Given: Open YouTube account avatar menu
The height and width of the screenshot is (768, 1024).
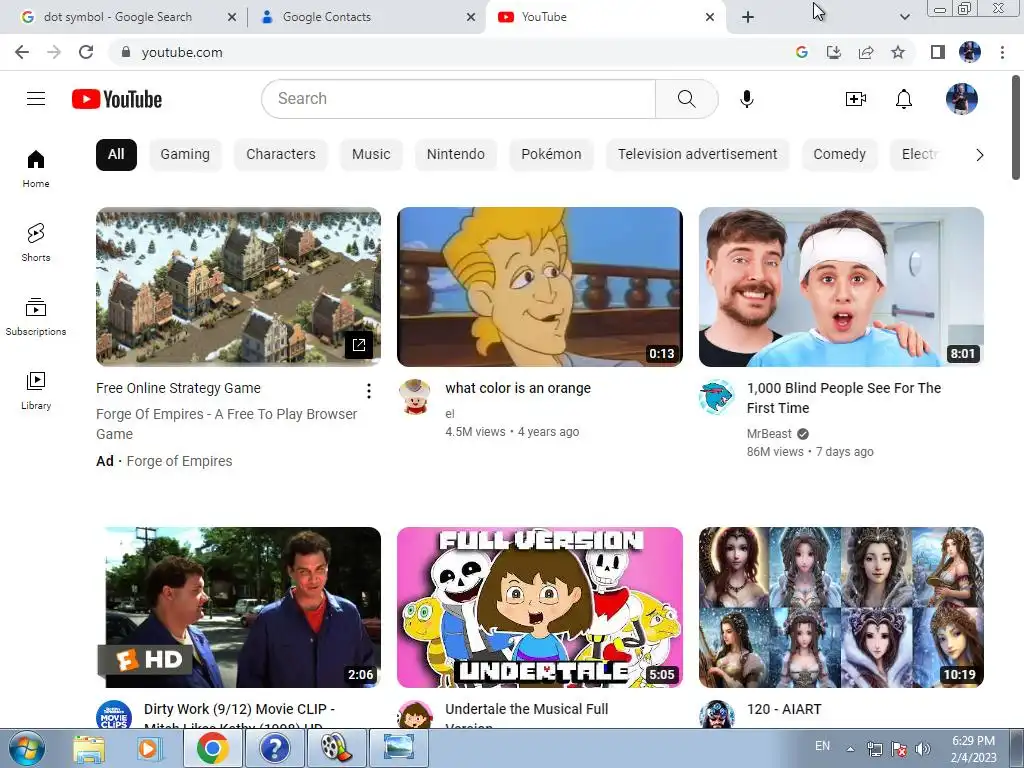Looking at the screenshot, I should [x=961, y=99].
